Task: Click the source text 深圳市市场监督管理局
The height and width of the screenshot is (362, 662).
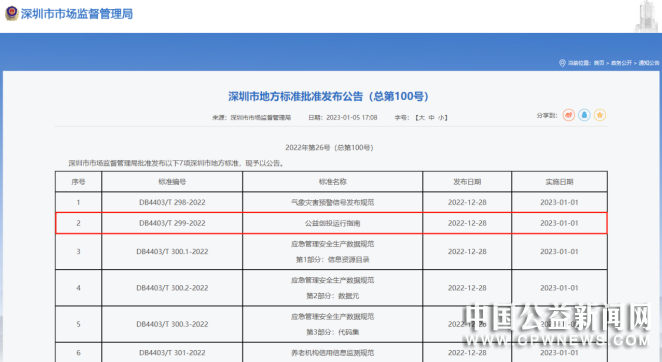Action: [261, 117]
